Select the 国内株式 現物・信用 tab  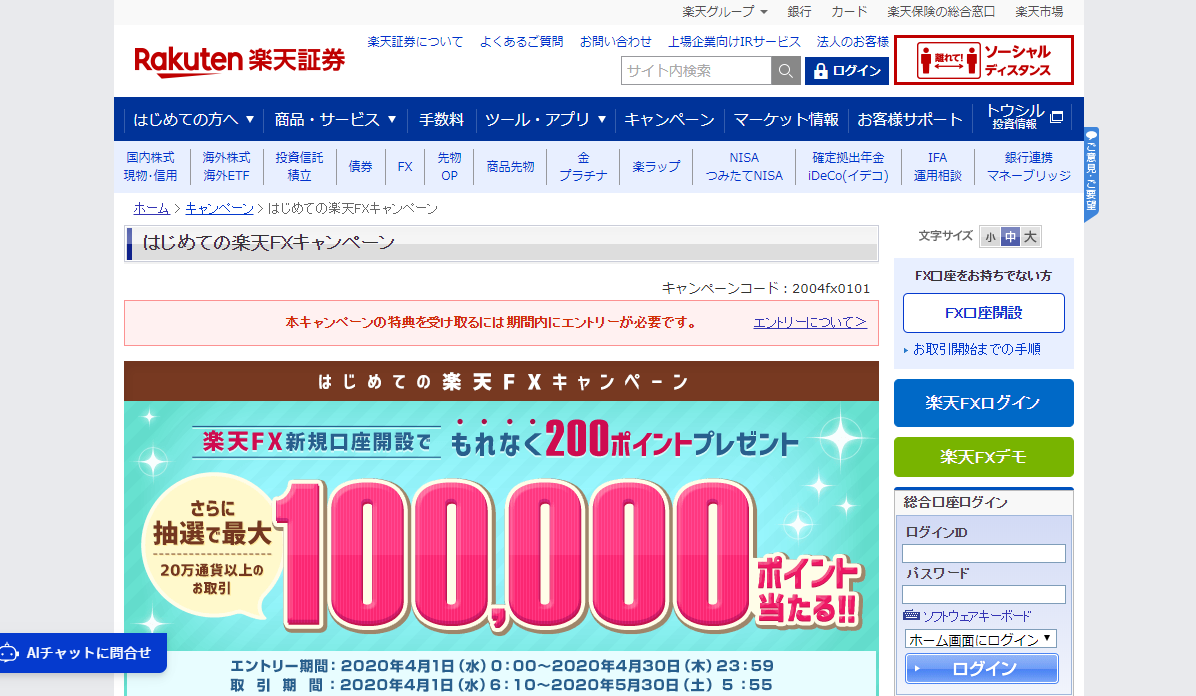click(x=150, y=166)
